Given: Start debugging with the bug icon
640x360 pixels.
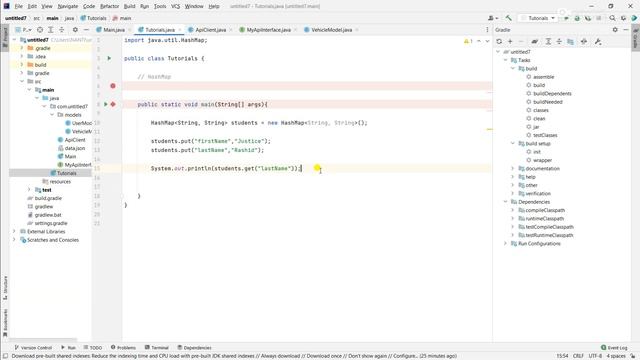Looking at the screenshot, I should (x=577, y=18).
